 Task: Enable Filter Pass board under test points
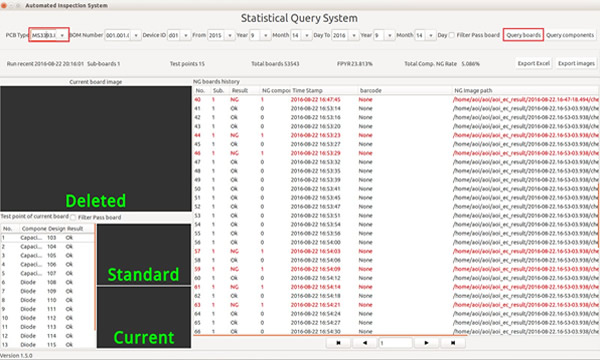coord(73,217)
